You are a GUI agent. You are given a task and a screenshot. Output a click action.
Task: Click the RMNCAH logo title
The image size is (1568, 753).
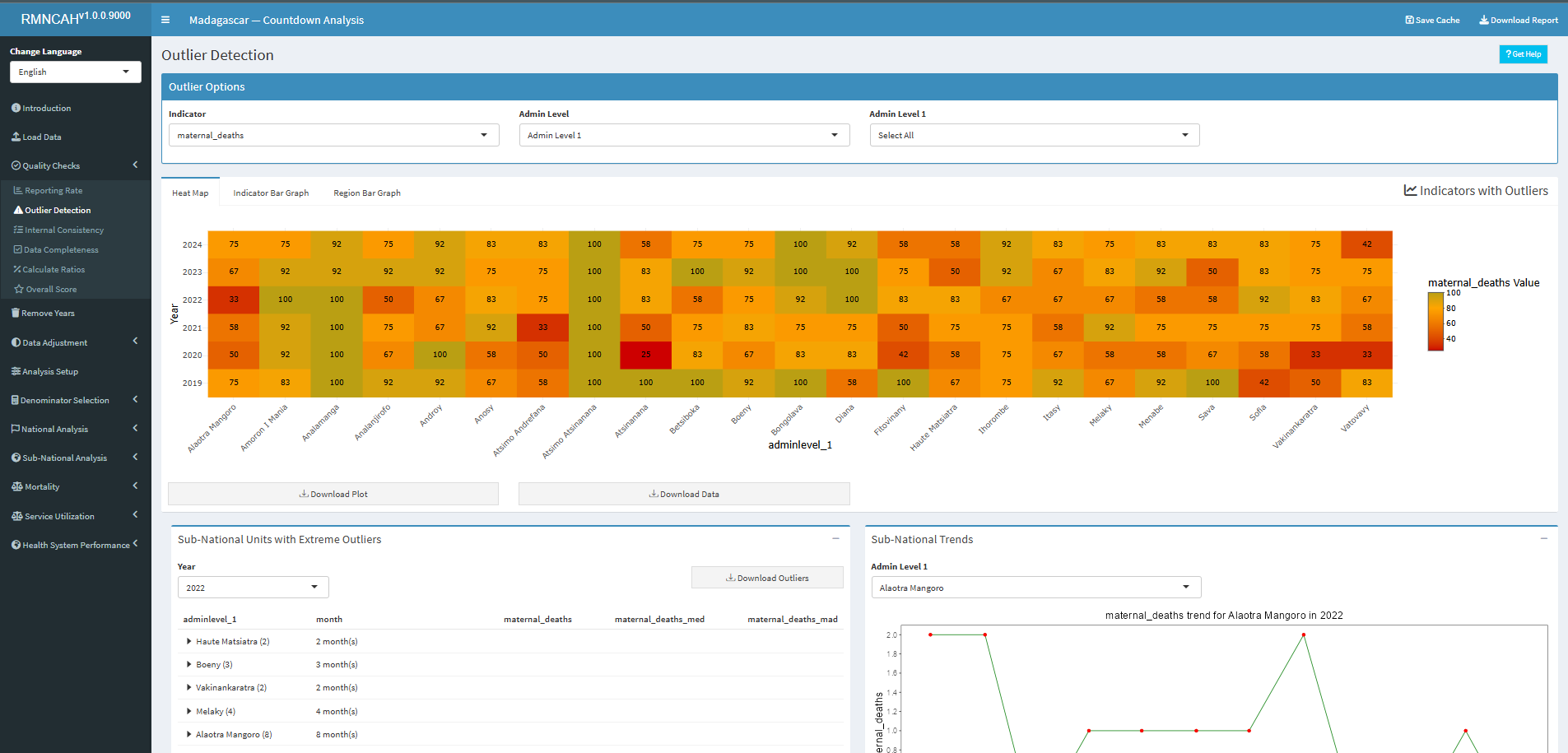coord(76,17)
